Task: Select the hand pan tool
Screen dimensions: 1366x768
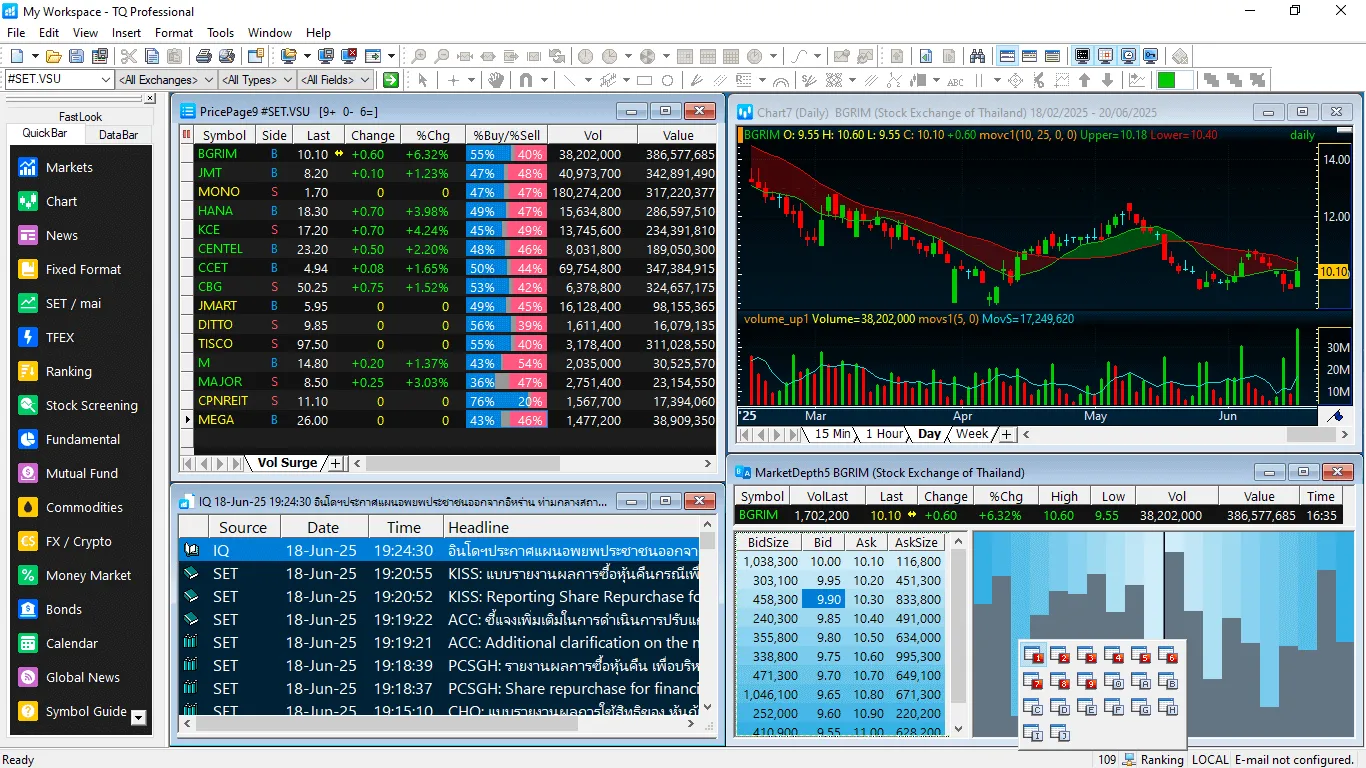Action: pos(495,80)
